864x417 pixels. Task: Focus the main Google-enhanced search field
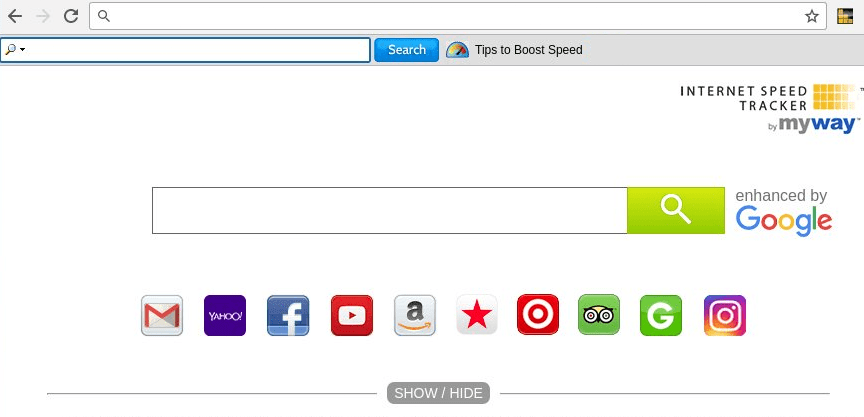pos(390,210)
